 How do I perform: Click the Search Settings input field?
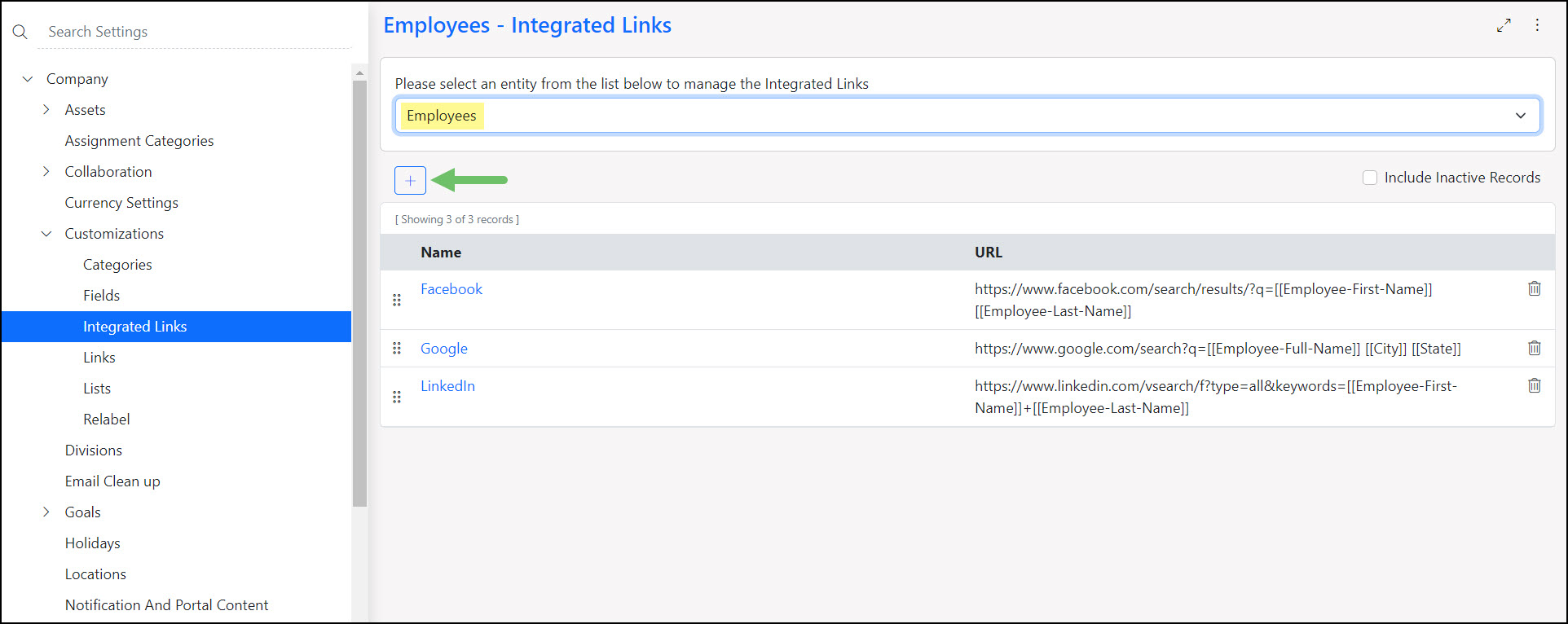(x=196, y=32)
